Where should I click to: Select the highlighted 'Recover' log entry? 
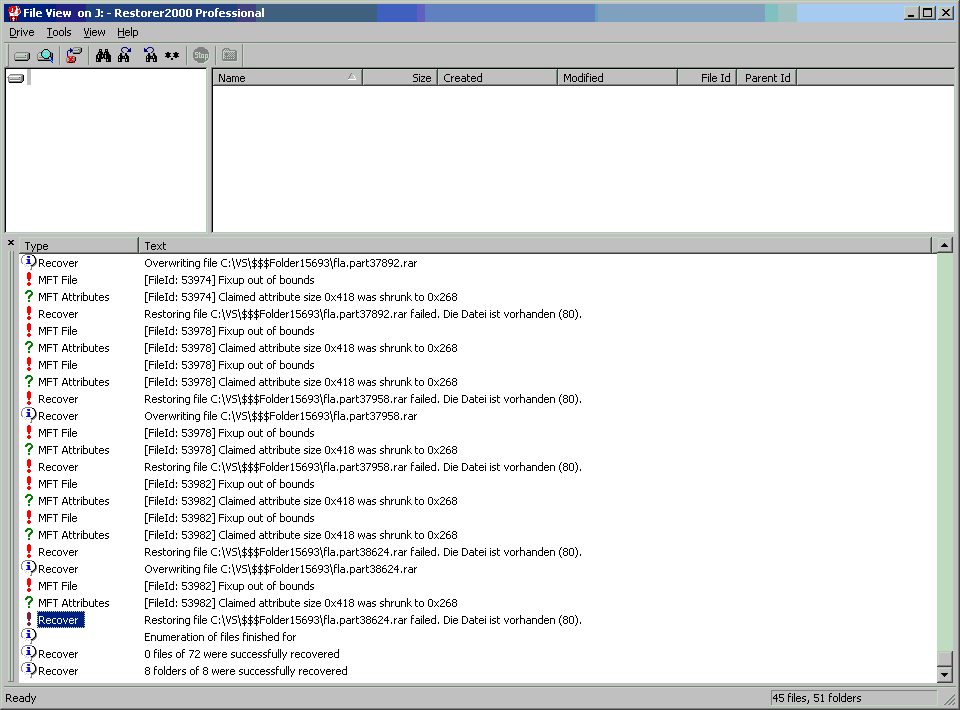59,620
